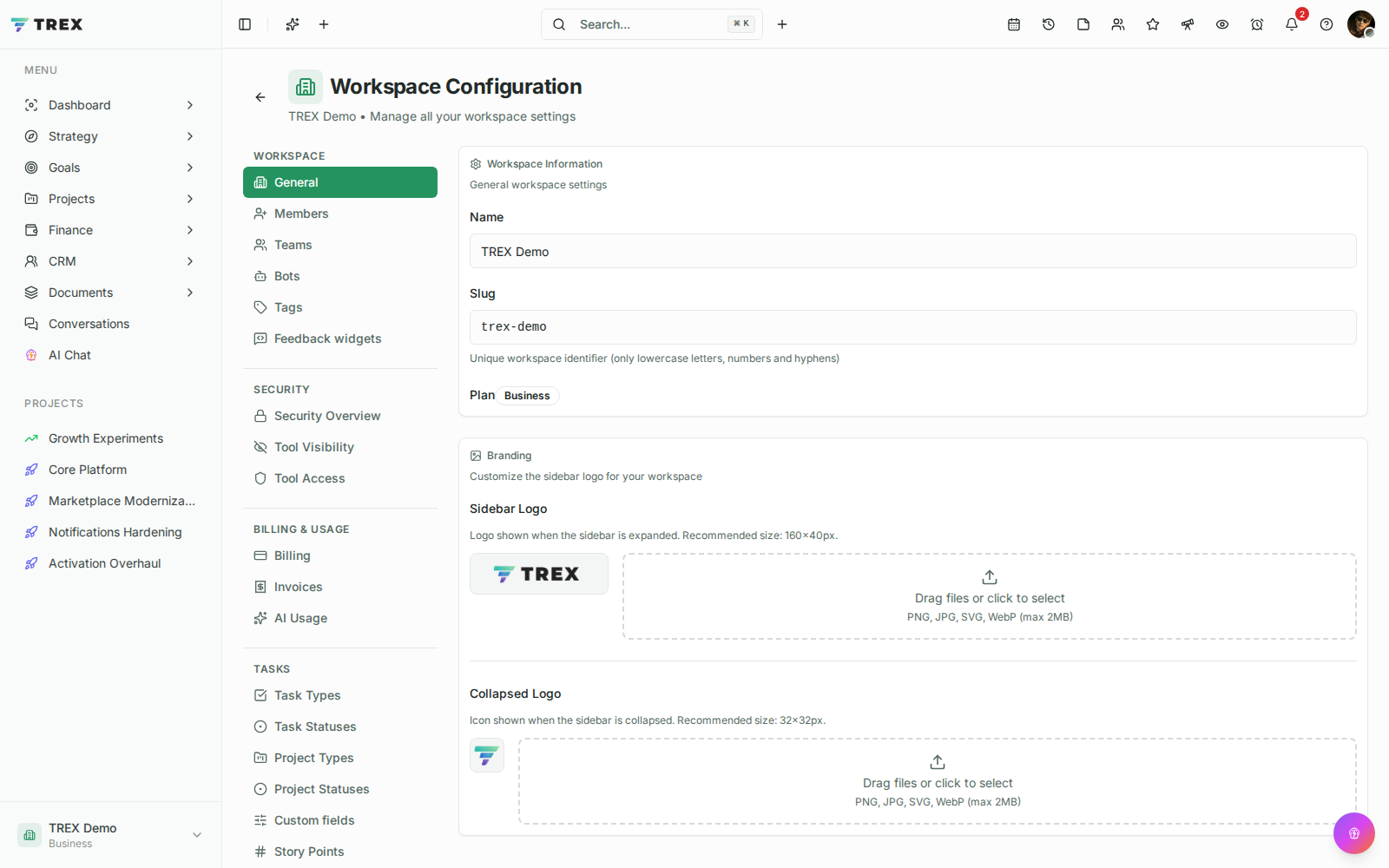
Task: Open the Billing settings section
Action: [x=340, y=556]
